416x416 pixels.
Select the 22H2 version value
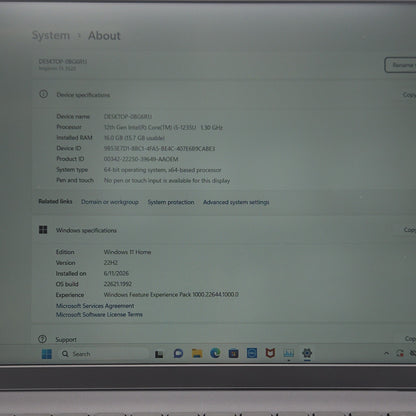111,263
